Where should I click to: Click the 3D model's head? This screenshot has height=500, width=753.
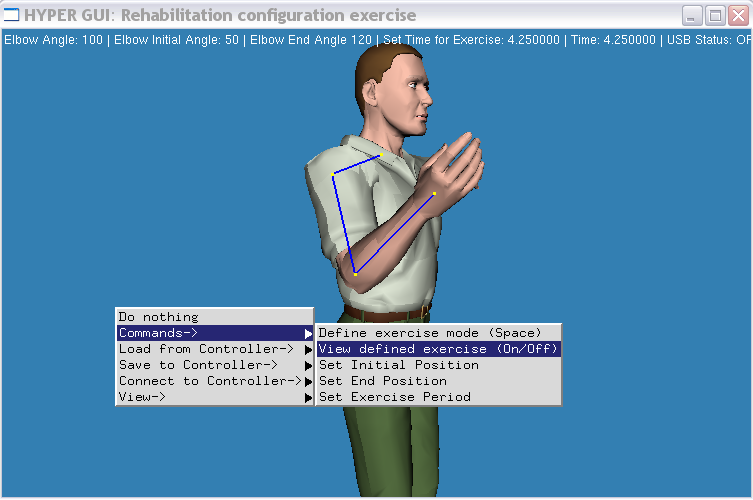coord(393,91)
